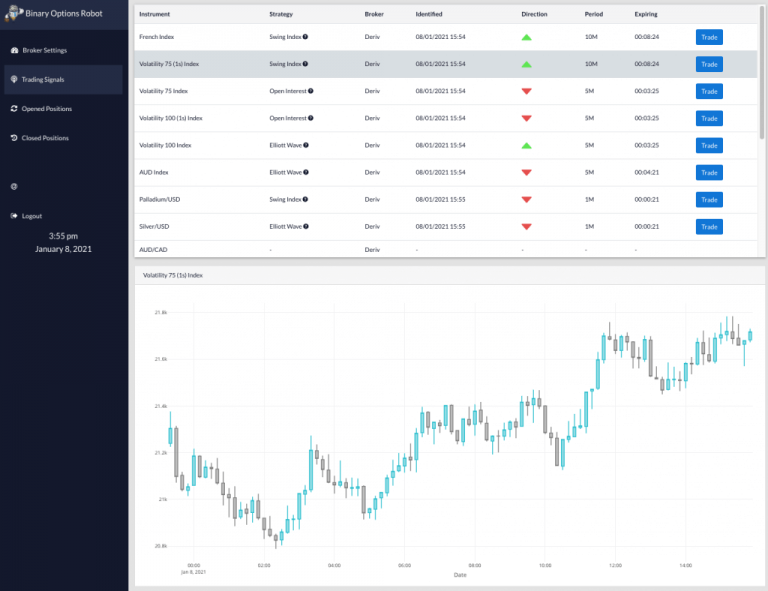This screenshot has width=768, height=591.
Task: Click the green up arrow for French Index
Action: 527,37
